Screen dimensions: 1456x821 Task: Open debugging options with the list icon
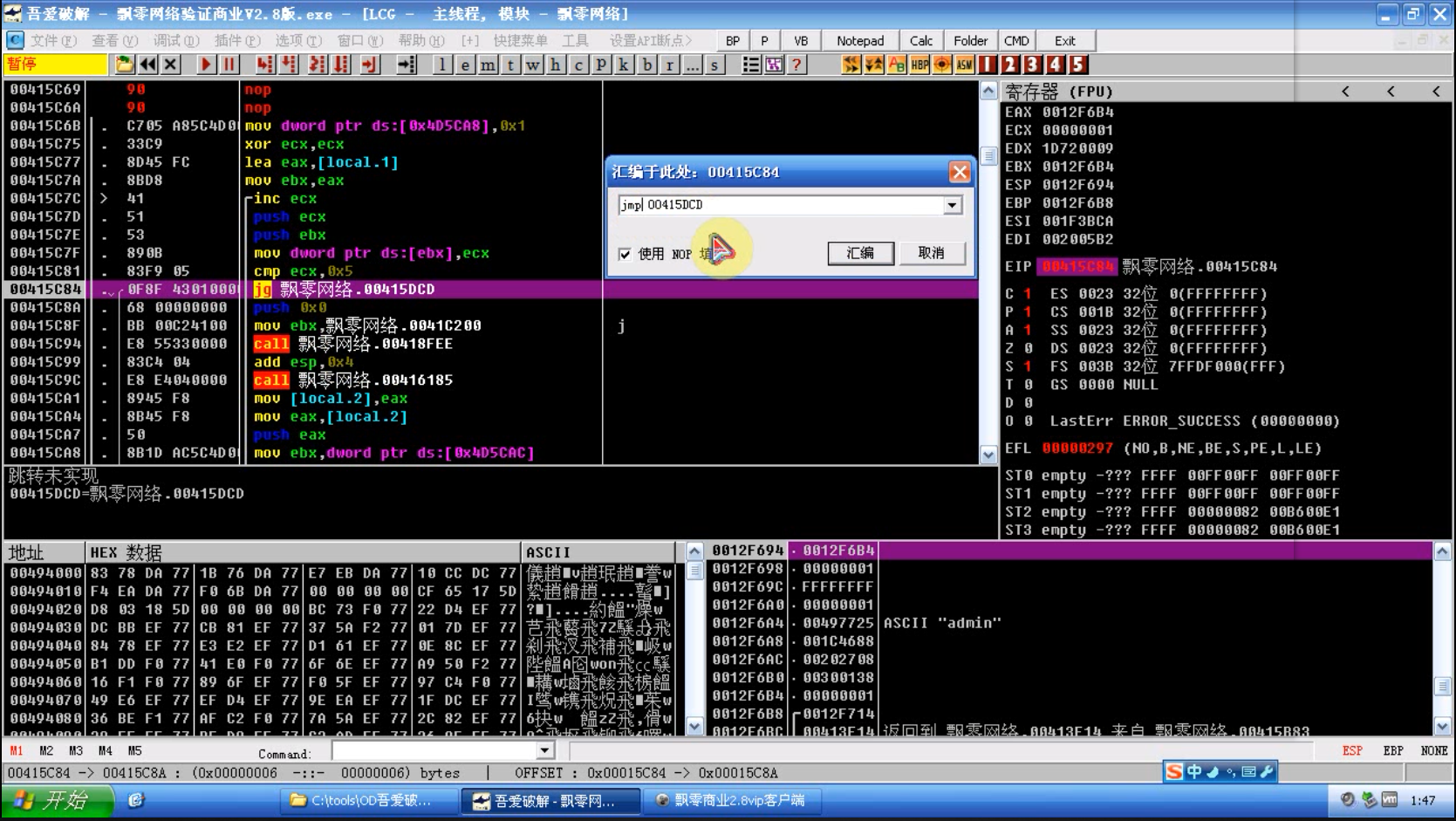pyautogui.click(x=751, y=65)
